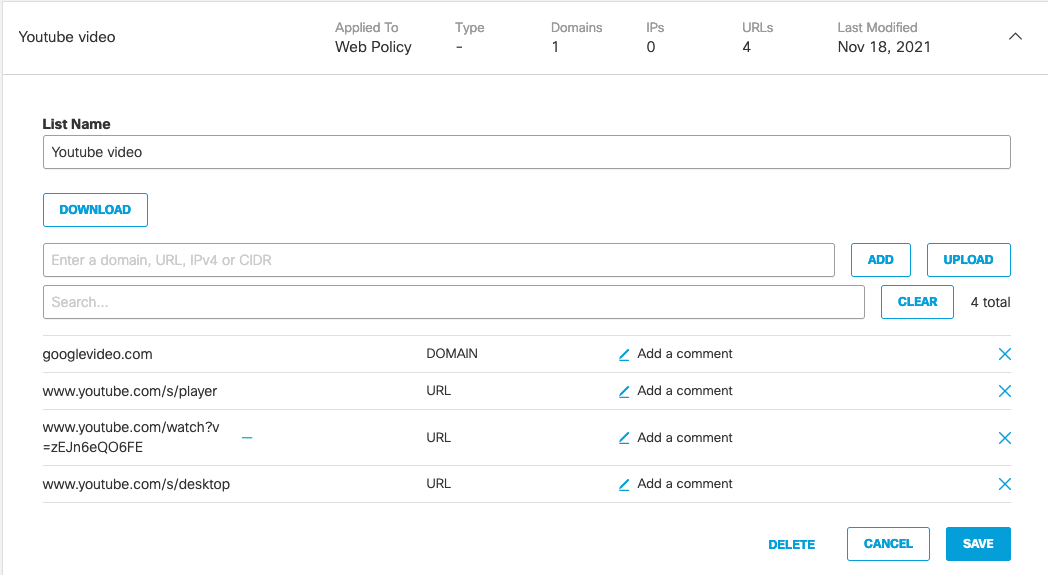1048x575 pixels.
Task: Click the URLs column label
Action: pos(757,27)
